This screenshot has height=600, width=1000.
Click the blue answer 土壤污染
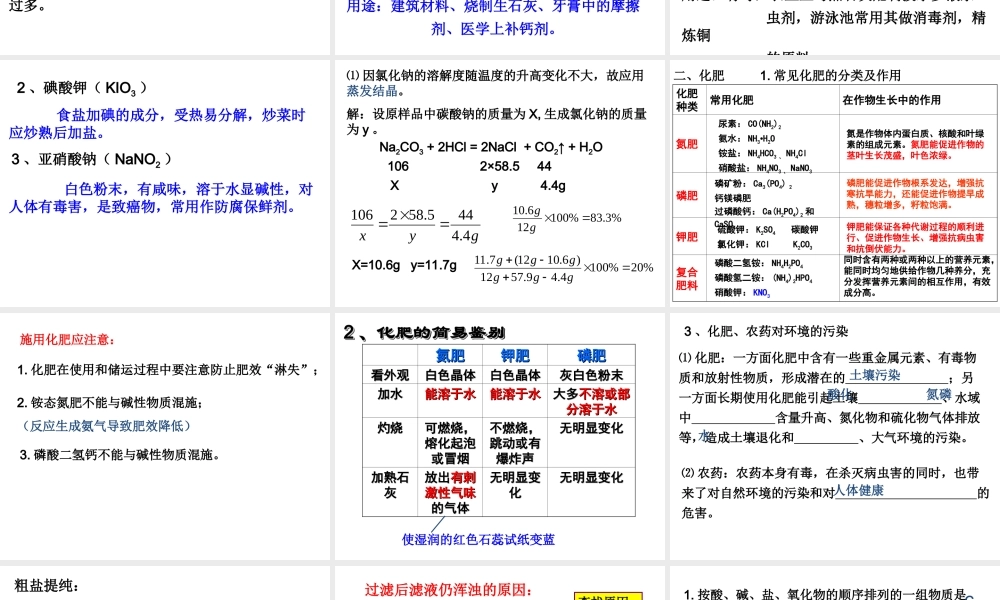coord(875,375)
